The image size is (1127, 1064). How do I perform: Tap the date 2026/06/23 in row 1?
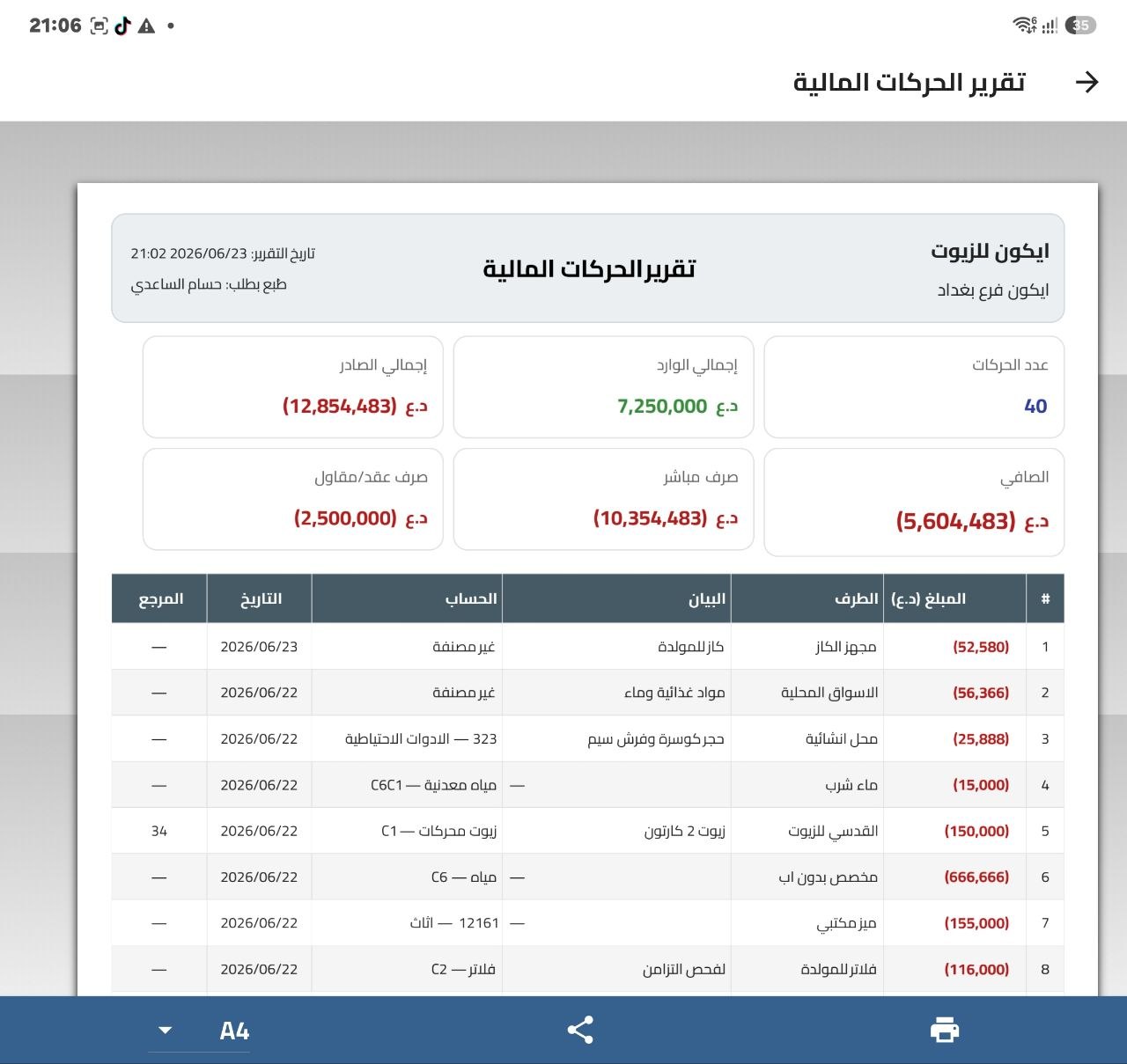[259, 647]
